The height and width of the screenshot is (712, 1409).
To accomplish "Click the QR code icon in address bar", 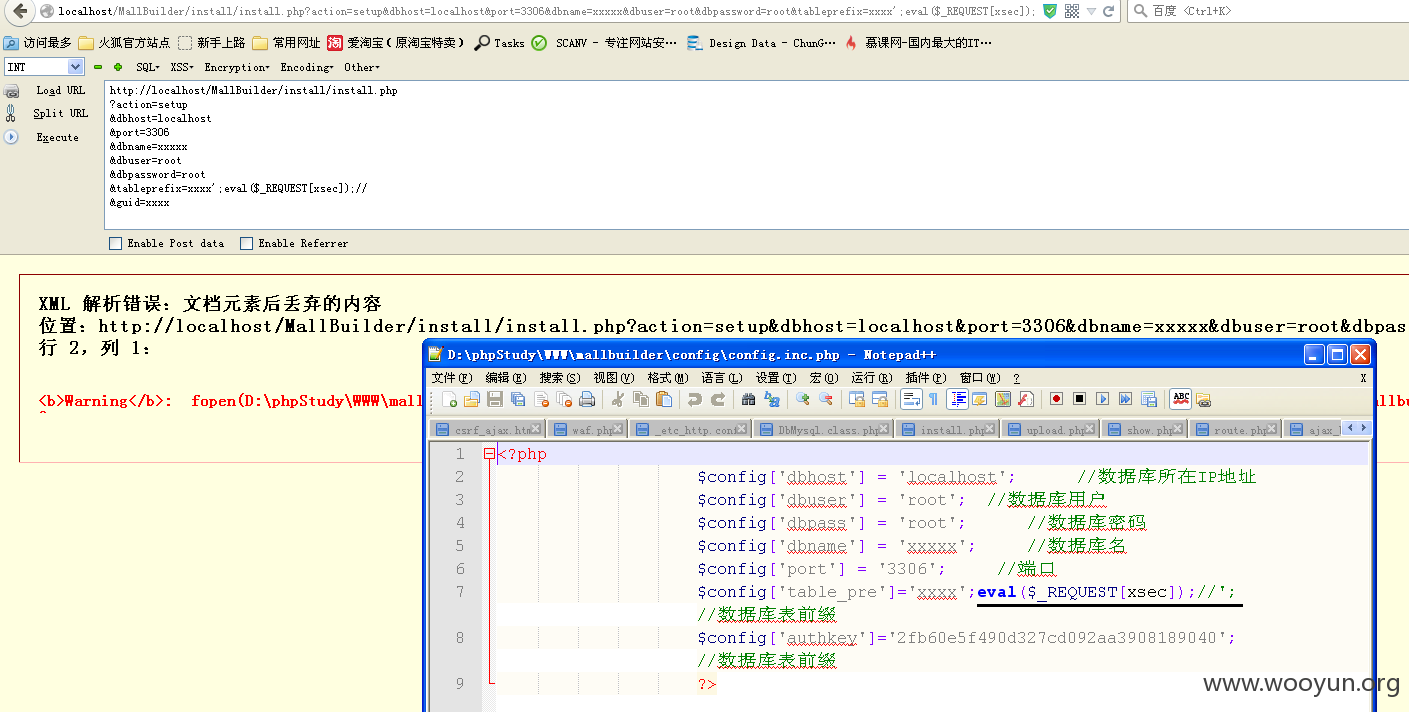I will coord(1071,11).
